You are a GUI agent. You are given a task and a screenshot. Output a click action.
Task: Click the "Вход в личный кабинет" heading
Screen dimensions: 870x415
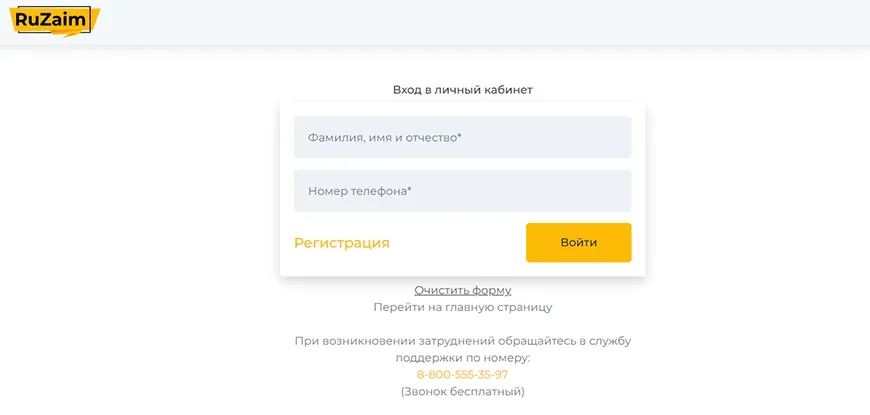(x=463, y=90)
